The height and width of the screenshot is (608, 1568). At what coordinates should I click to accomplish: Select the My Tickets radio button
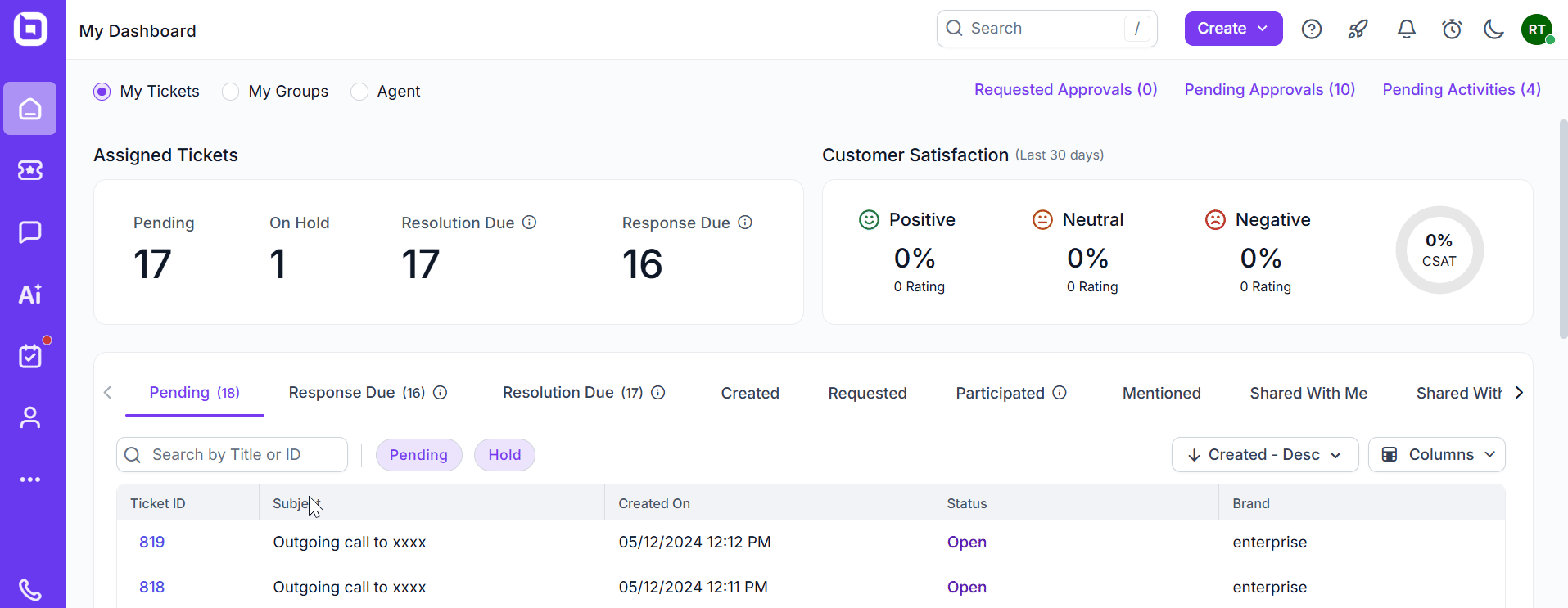coord(102,92)
